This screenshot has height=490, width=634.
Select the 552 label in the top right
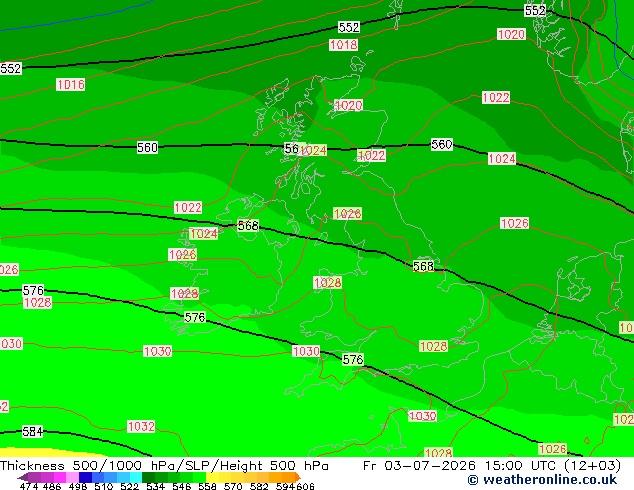(535, 11)
